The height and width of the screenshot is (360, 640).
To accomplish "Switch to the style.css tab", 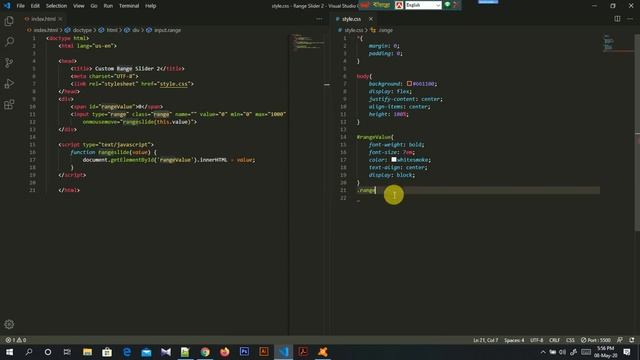I will pos(351,19).
